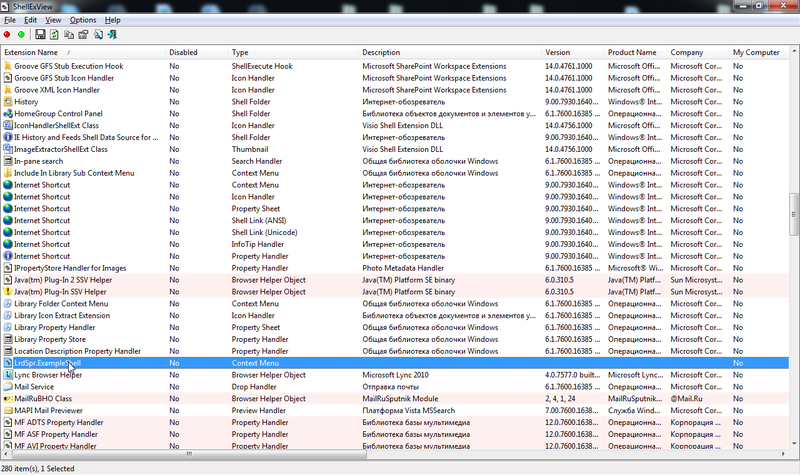Open the Help menu

pyautogui.click(x=112, y=20)
